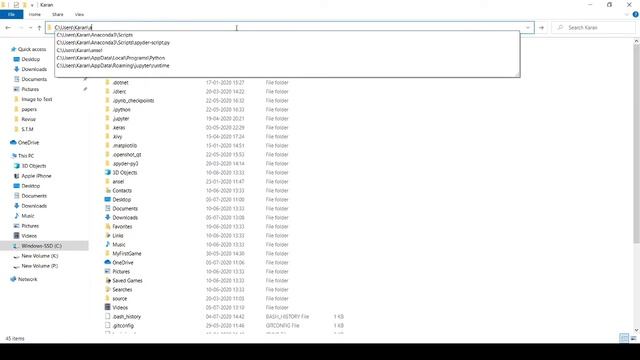Select the Saved Games folder icon
The image size is (640, 360).
[x=108, y=280]
